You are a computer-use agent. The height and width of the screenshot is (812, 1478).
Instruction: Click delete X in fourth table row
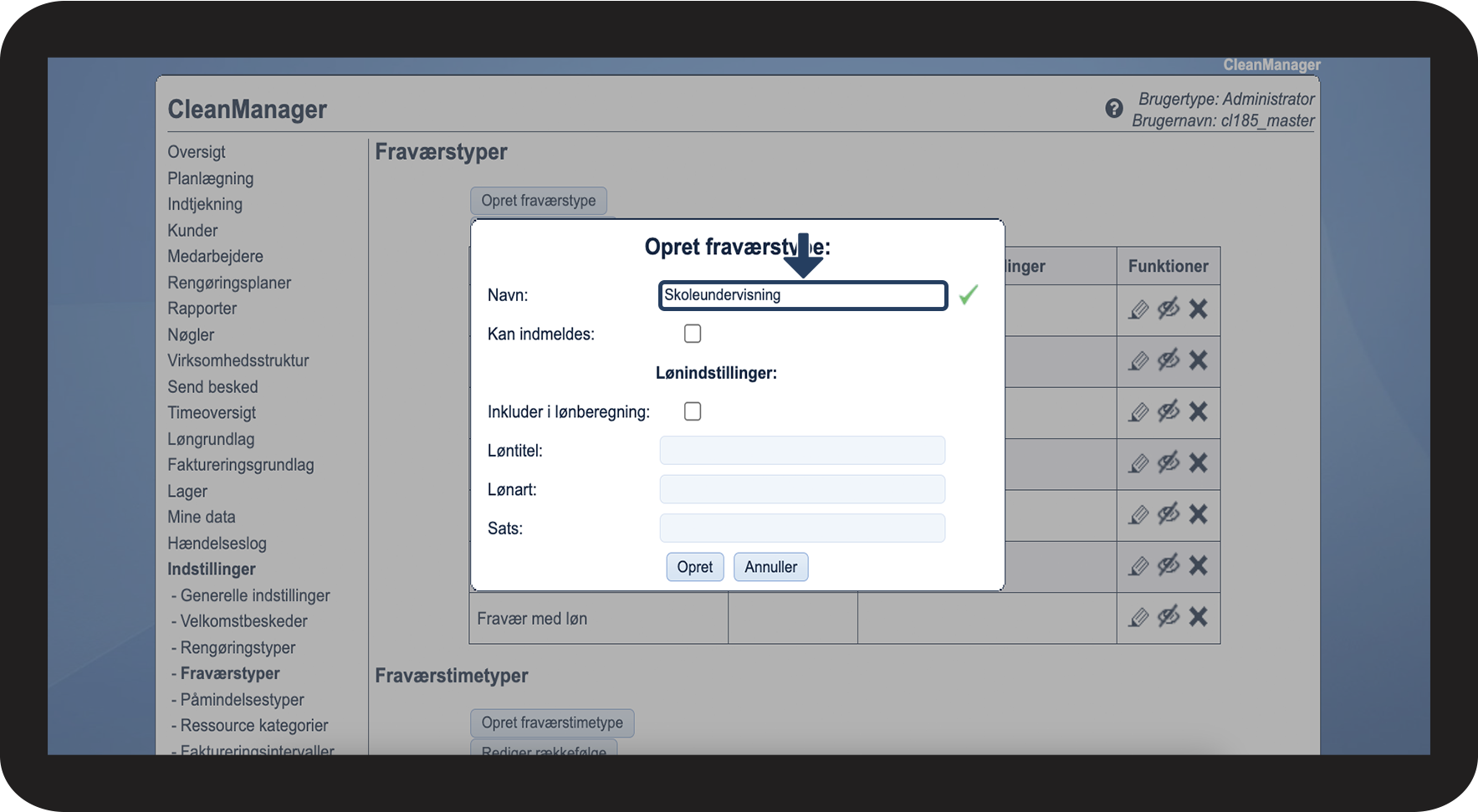click(1198, 463)
